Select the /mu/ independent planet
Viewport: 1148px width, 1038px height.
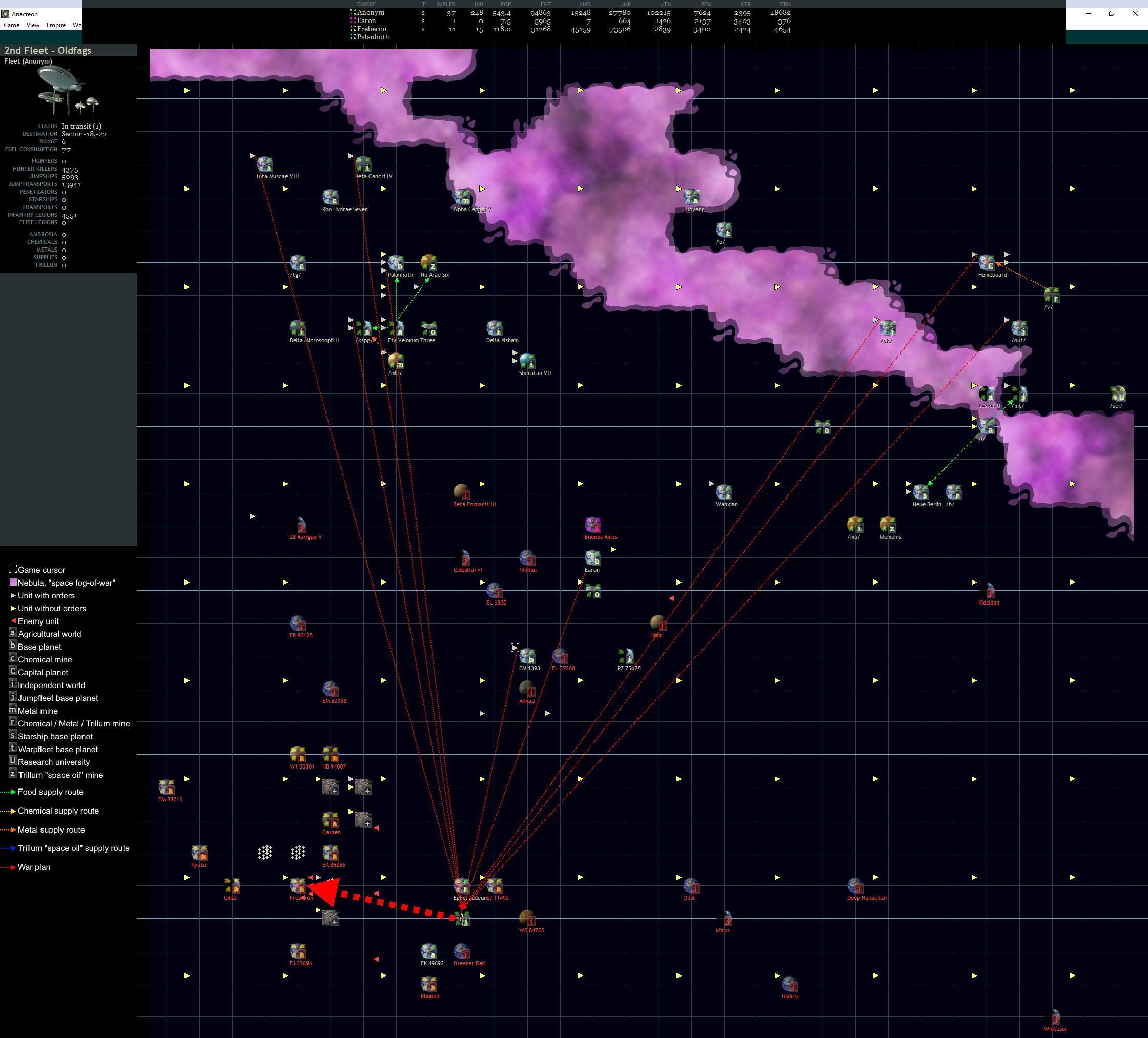tap(855, 525)
